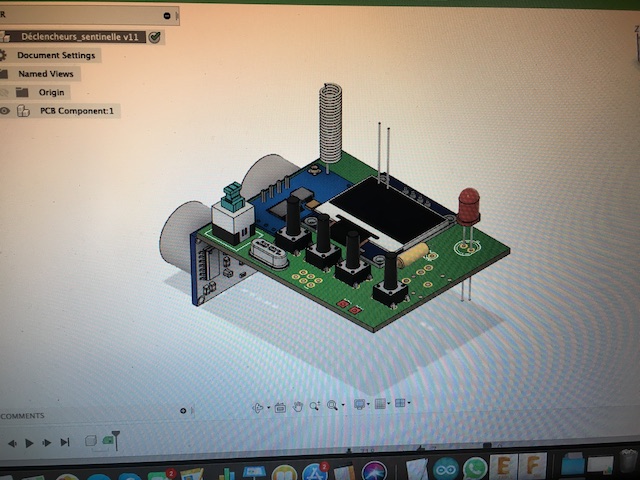Select the Orbit navigation tool
Viewport: 640px width, 480px height.
click(258, 407)
